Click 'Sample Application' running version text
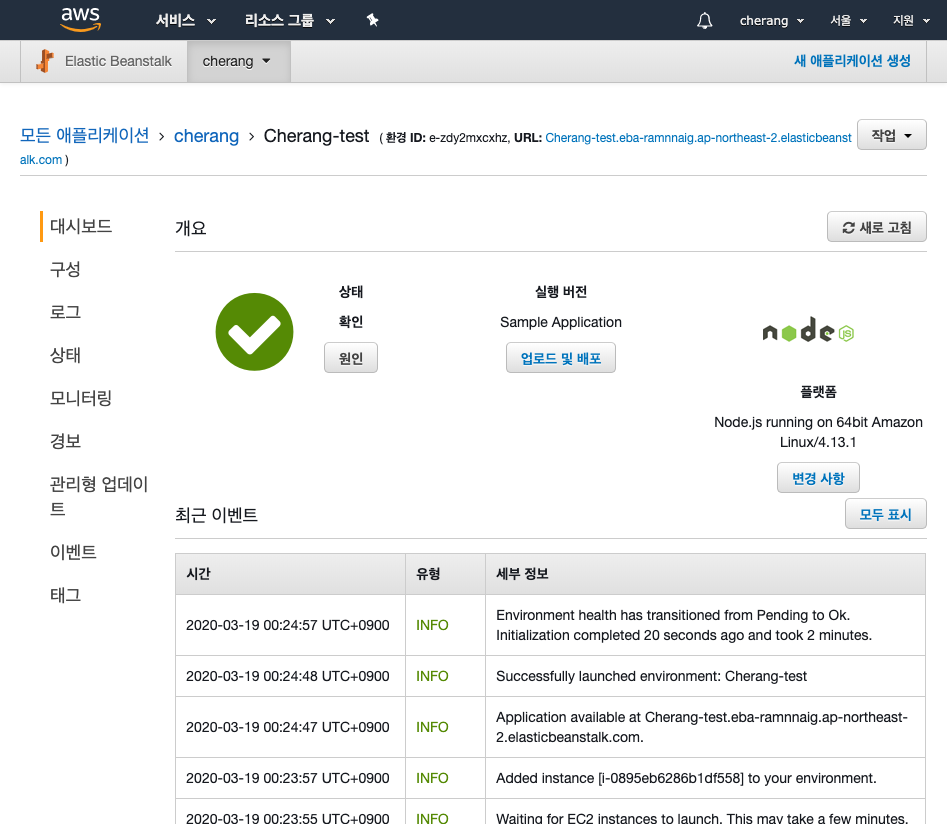The height and width of the screenshot is (824, 947). coord(560,322)
